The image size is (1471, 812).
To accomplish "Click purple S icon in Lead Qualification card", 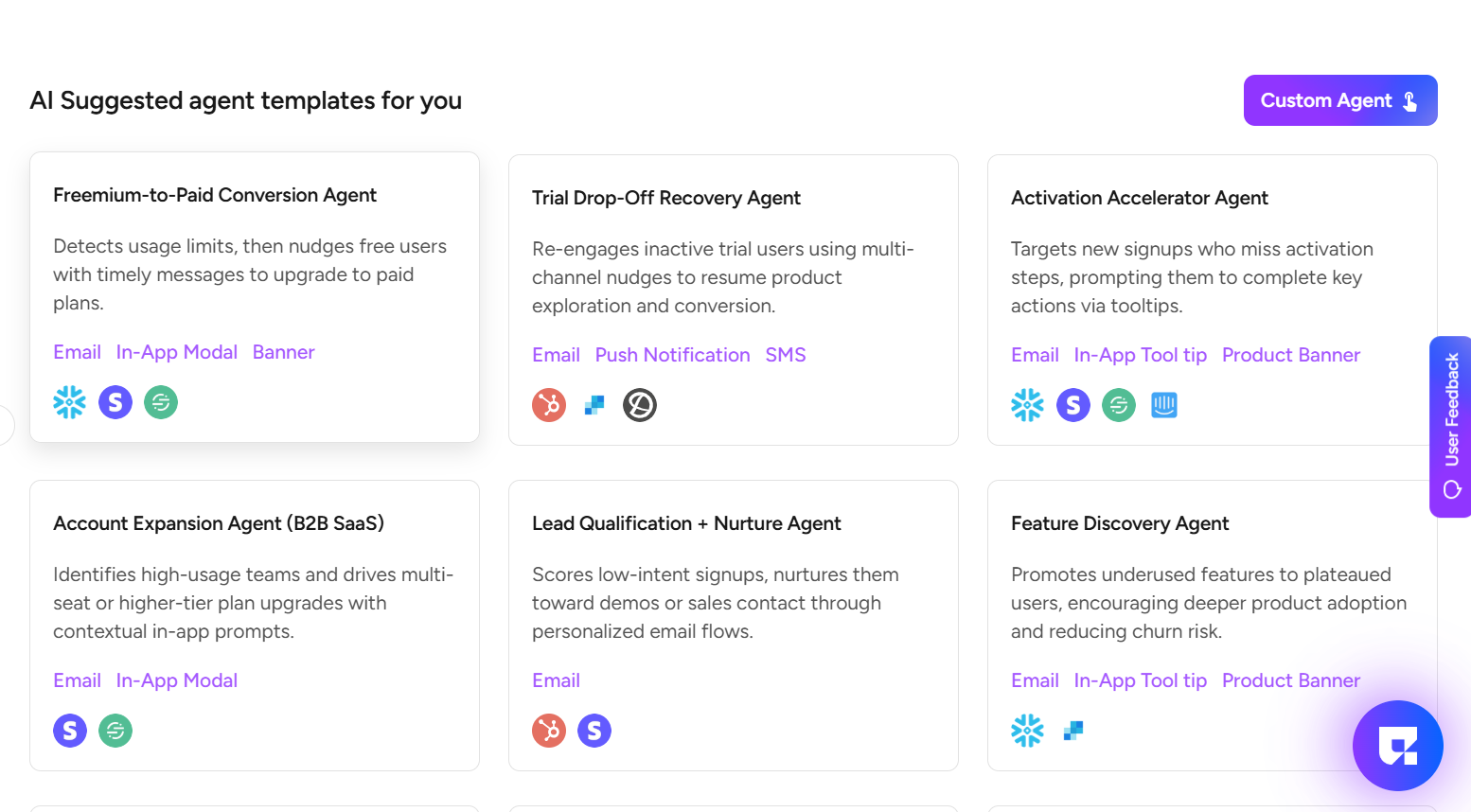I will tap(594, 731).
